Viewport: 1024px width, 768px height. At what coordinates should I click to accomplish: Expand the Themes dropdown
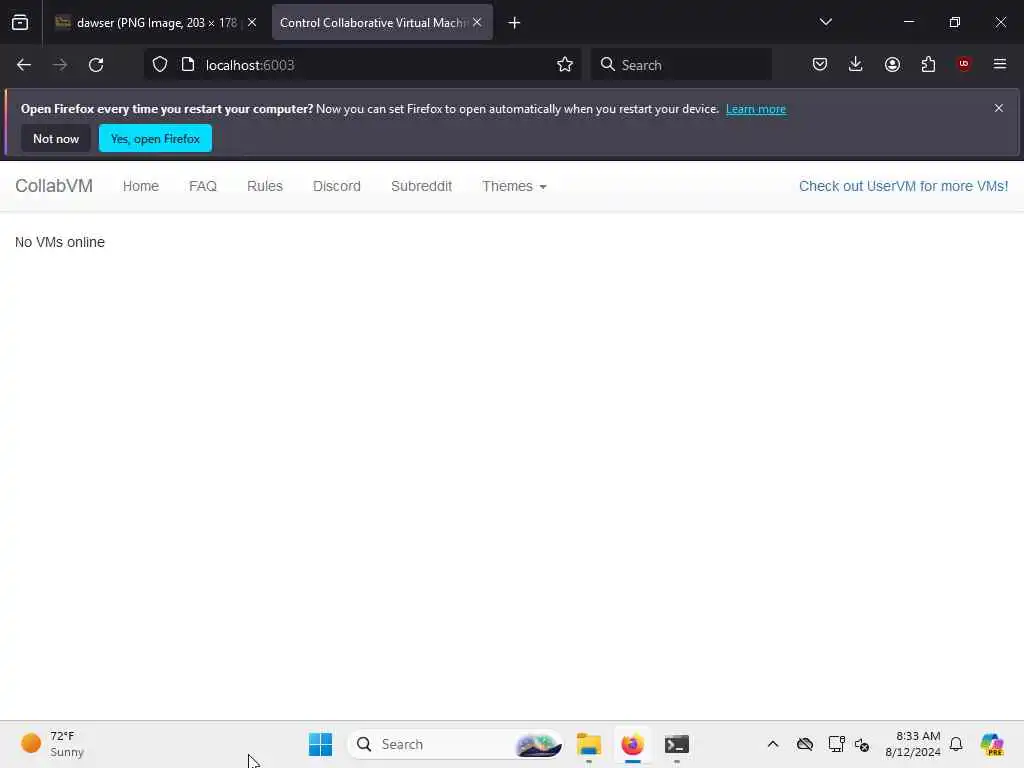(x=514, y=186)
